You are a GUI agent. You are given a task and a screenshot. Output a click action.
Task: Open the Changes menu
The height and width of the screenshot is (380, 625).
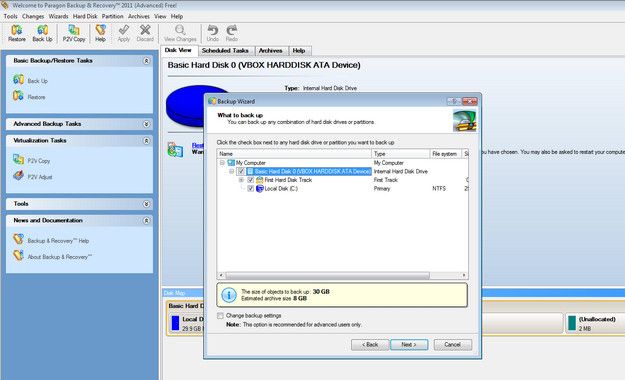[x=33, y=16]
